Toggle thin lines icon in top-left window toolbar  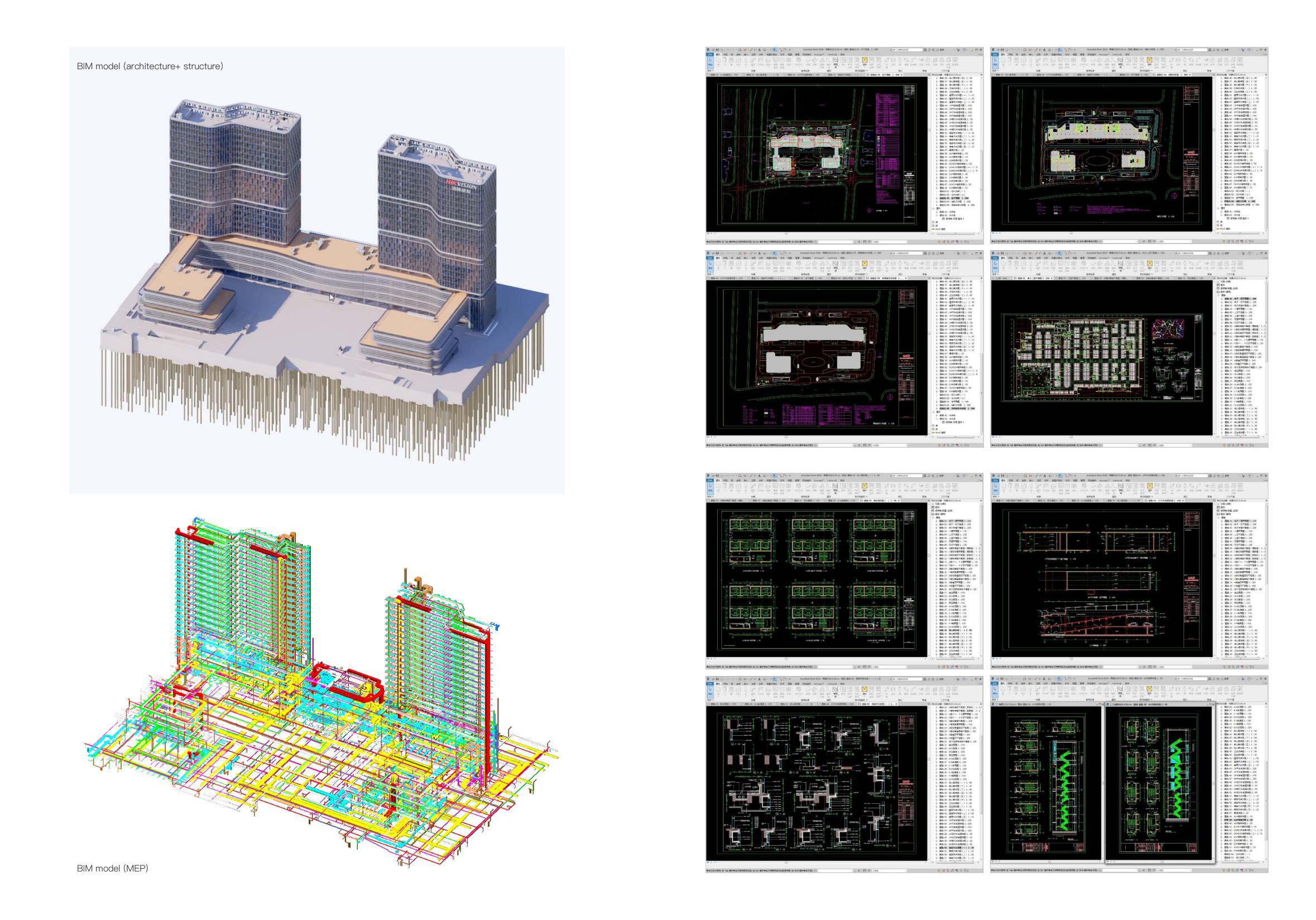point(775,50)
